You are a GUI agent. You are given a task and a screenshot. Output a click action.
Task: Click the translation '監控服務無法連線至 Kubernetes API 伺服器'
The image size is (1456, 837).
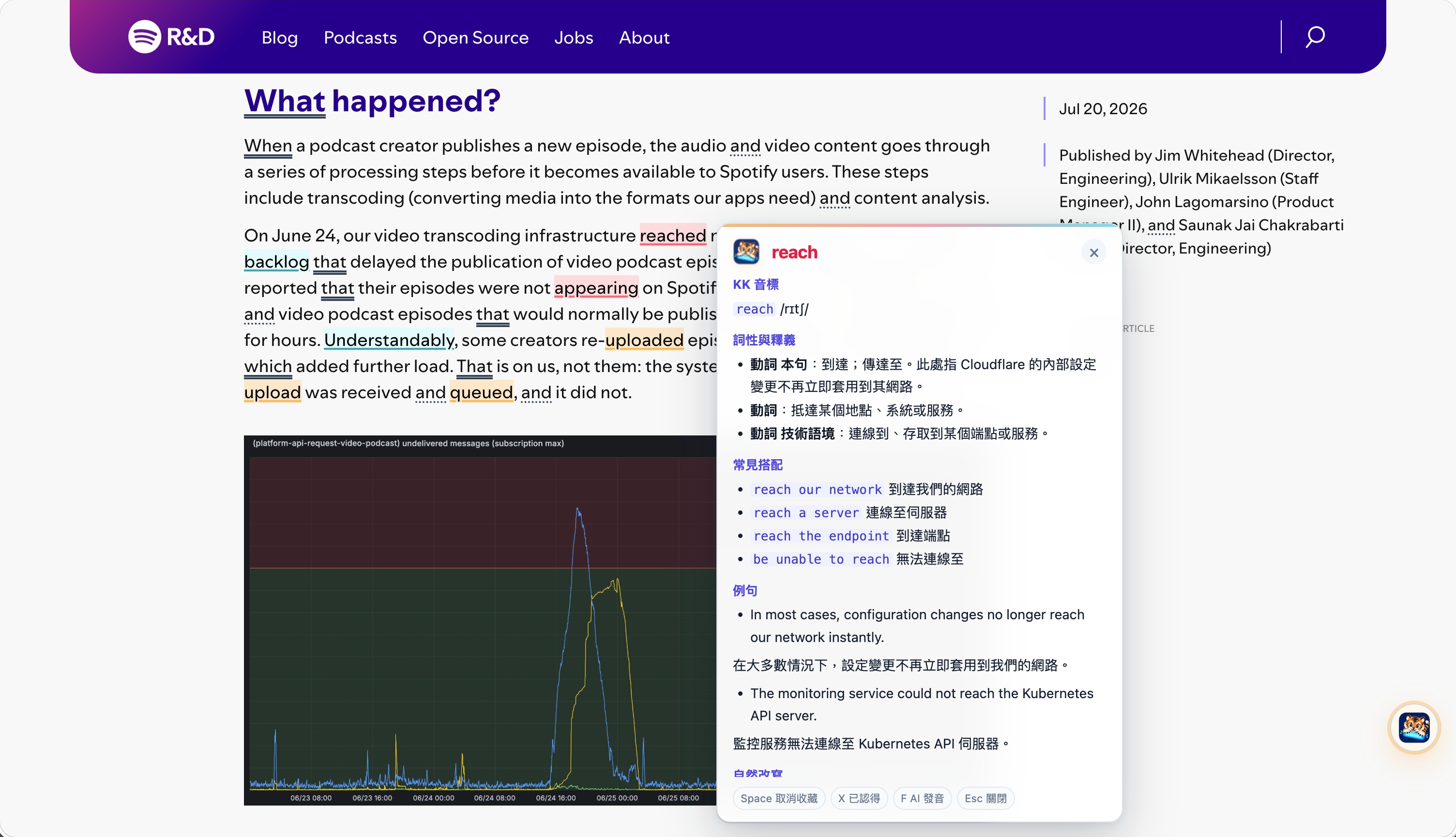click(x=871, y=743)
